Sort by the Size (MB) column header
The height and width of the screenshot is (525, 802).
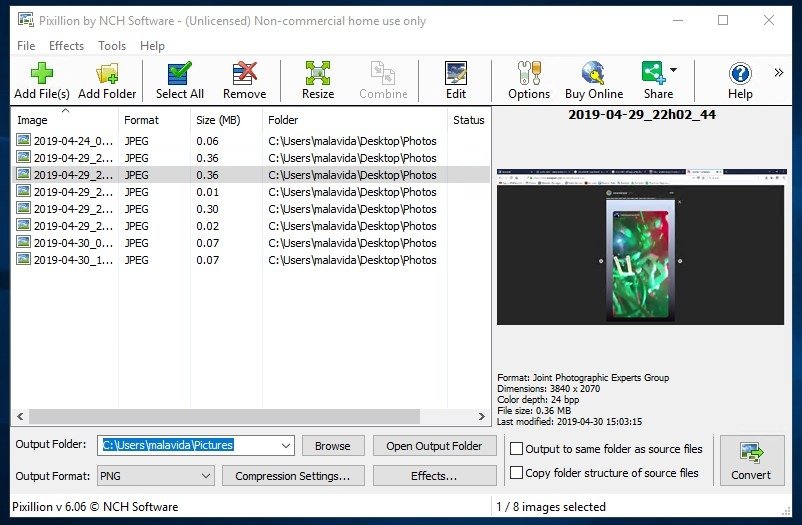227,120
